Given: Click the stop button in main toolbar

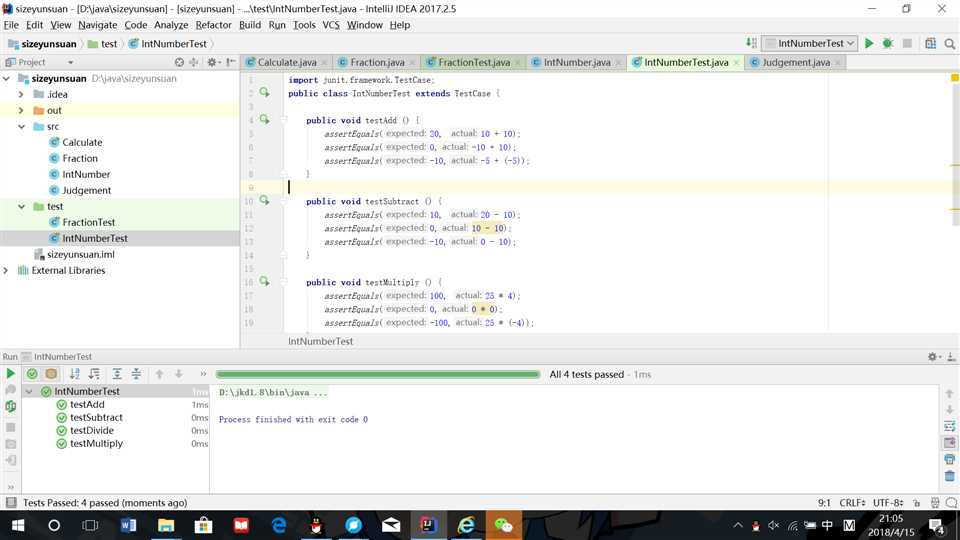Looking at the screenshot, I should pyautogui.click(x=907, y=43).
